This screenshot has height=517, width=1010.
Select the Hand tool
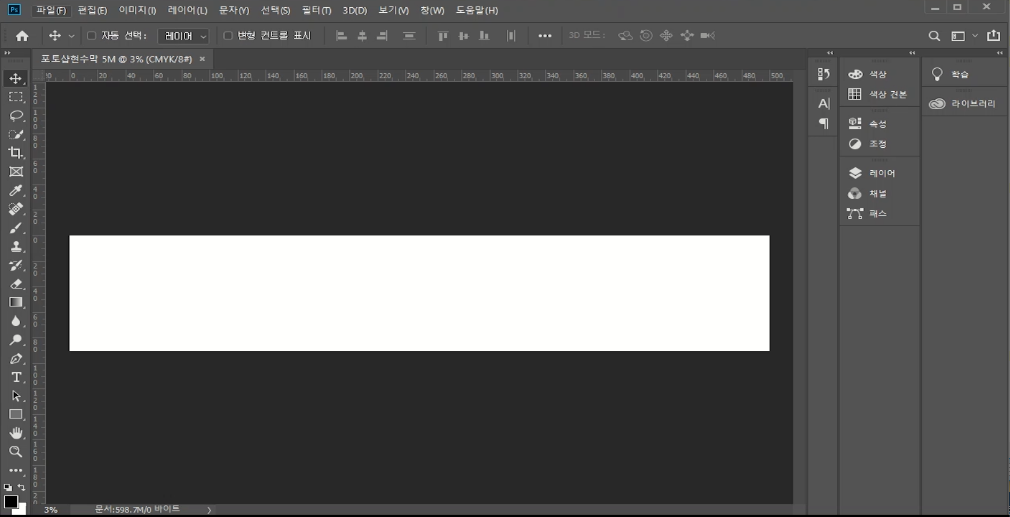point(15,433)
